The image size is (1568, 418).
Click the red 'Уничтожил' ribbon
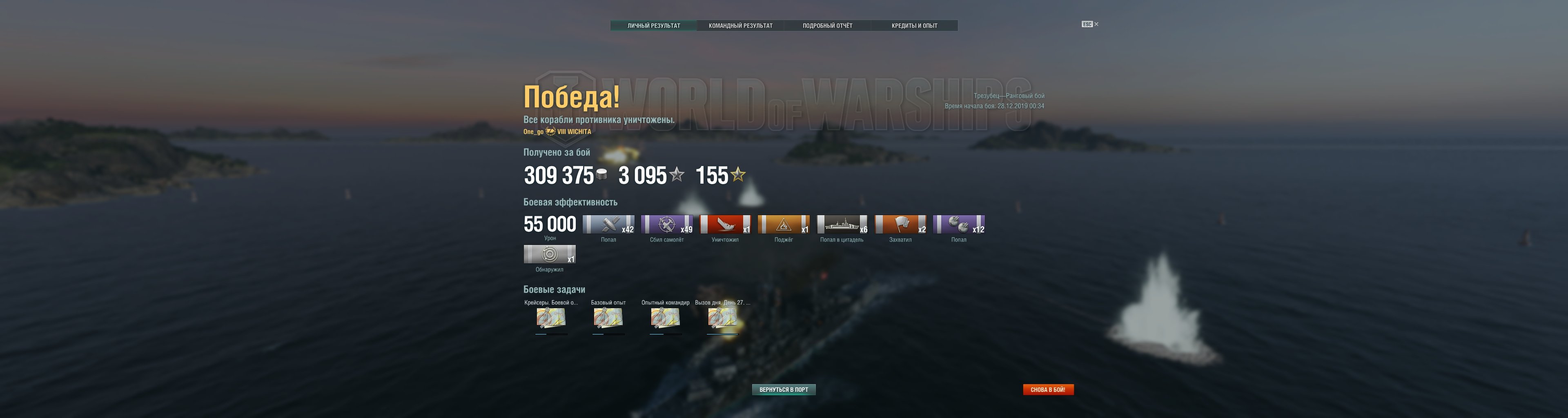pos(725,225)
